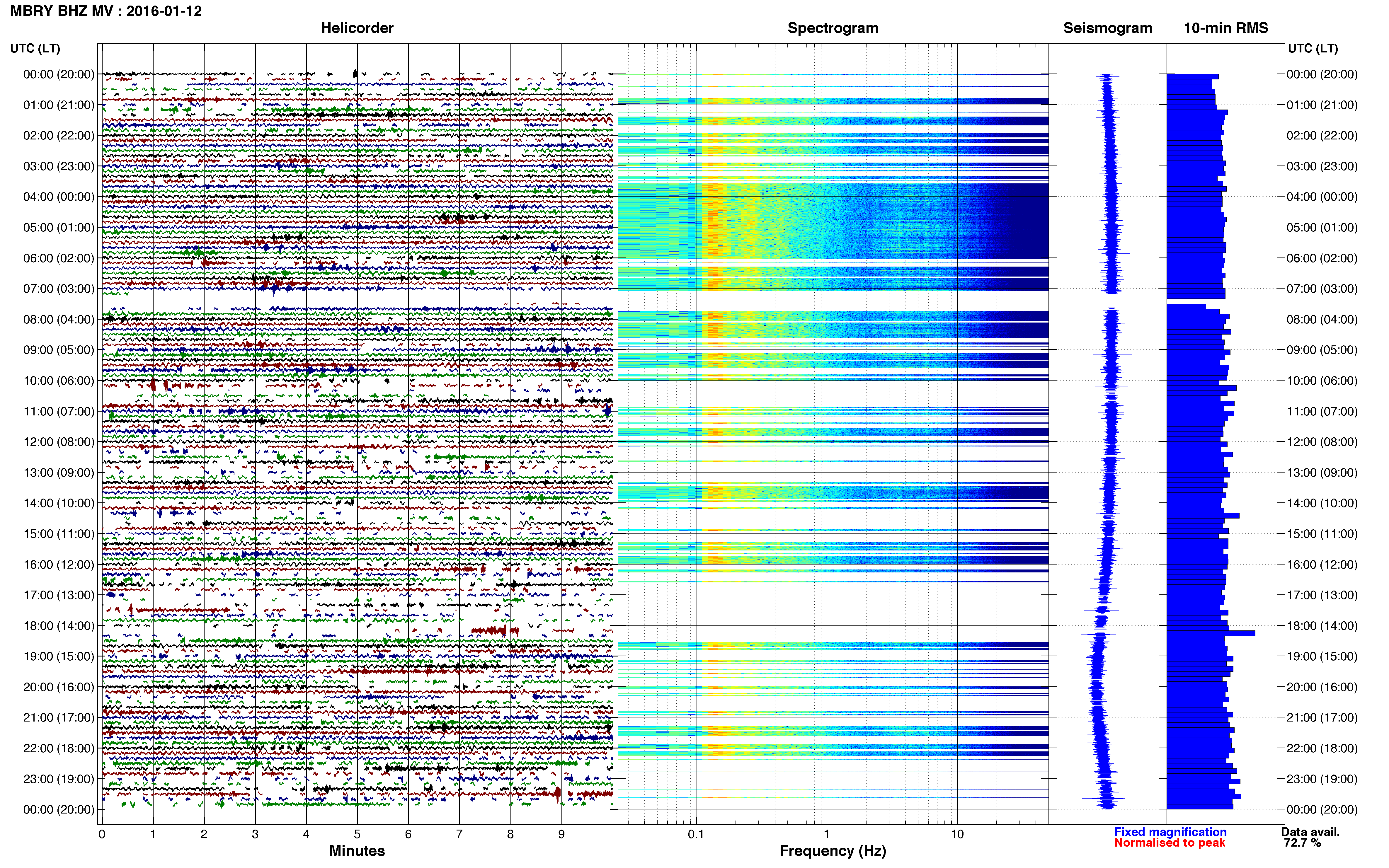The image size is (1389, 868).
Task: Click the '0.1' frequency tick label
Action: [696, 834]
